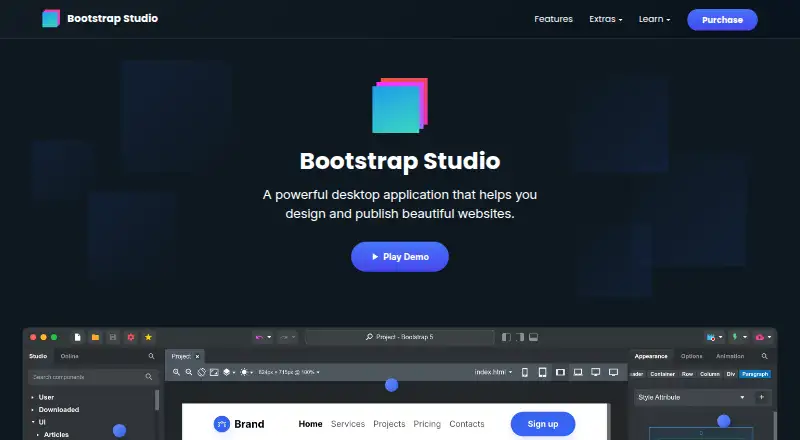This screenshot has height=440, width=800.
Task: Toggle the left panel visibility icon
Action: 506,337
